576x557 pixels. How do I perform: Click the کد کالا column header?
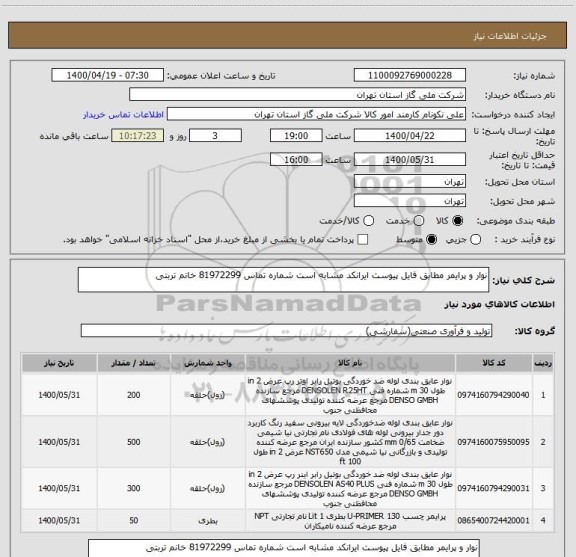tap(494, 363)
